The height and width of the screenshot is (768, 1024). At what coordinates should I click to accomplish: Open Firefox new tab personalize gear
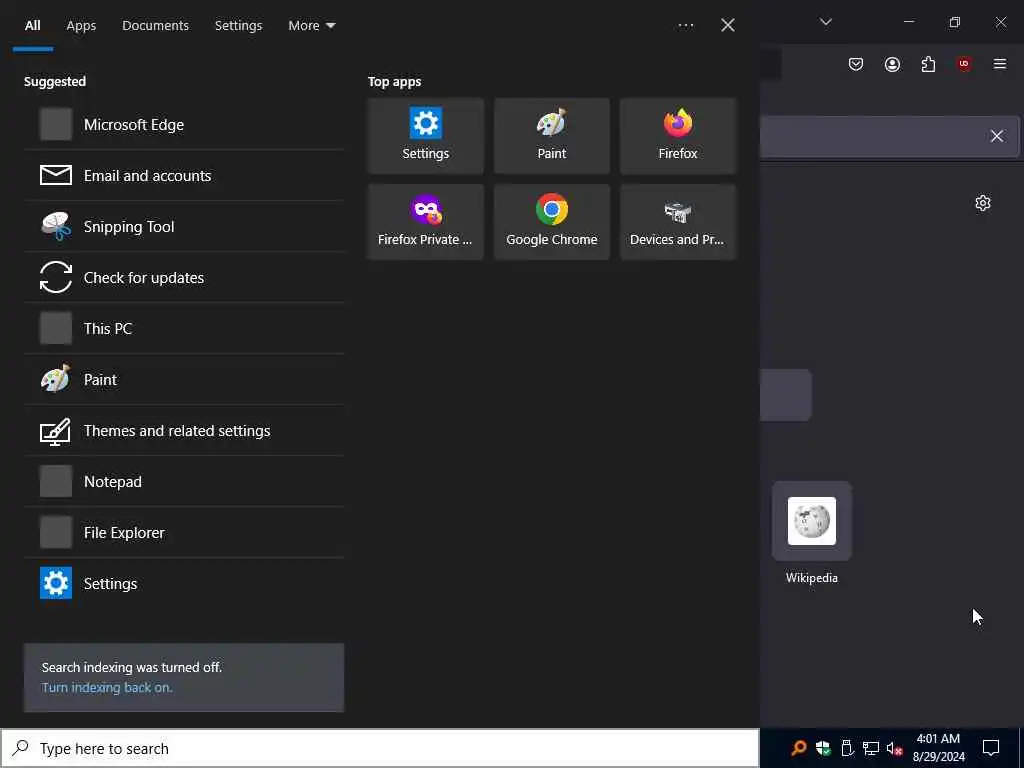click(x=983, y=203)
